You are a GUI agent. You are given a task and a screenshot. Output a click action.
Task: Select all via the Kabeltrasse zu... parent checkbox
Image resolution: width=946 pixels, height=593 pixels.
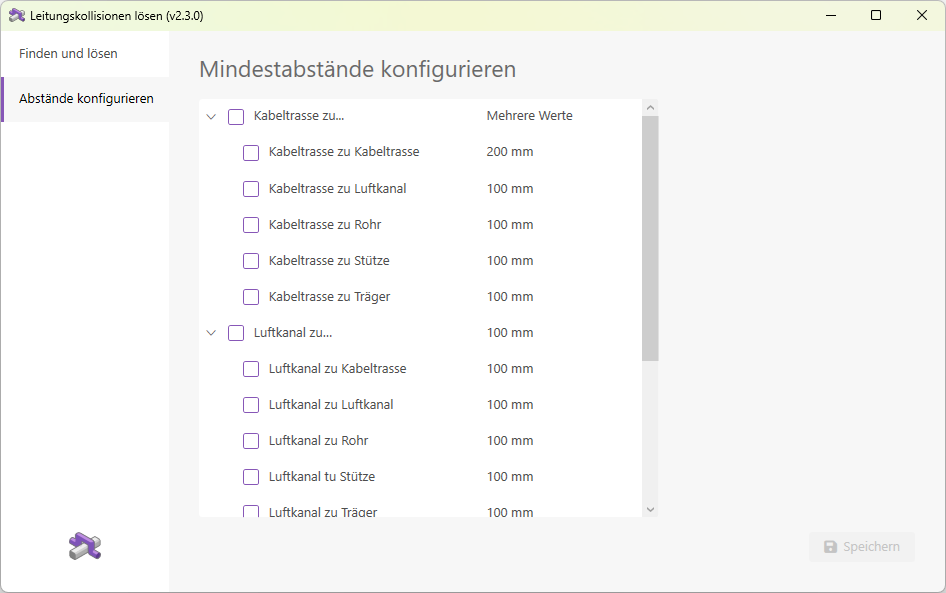pos(235,116)
